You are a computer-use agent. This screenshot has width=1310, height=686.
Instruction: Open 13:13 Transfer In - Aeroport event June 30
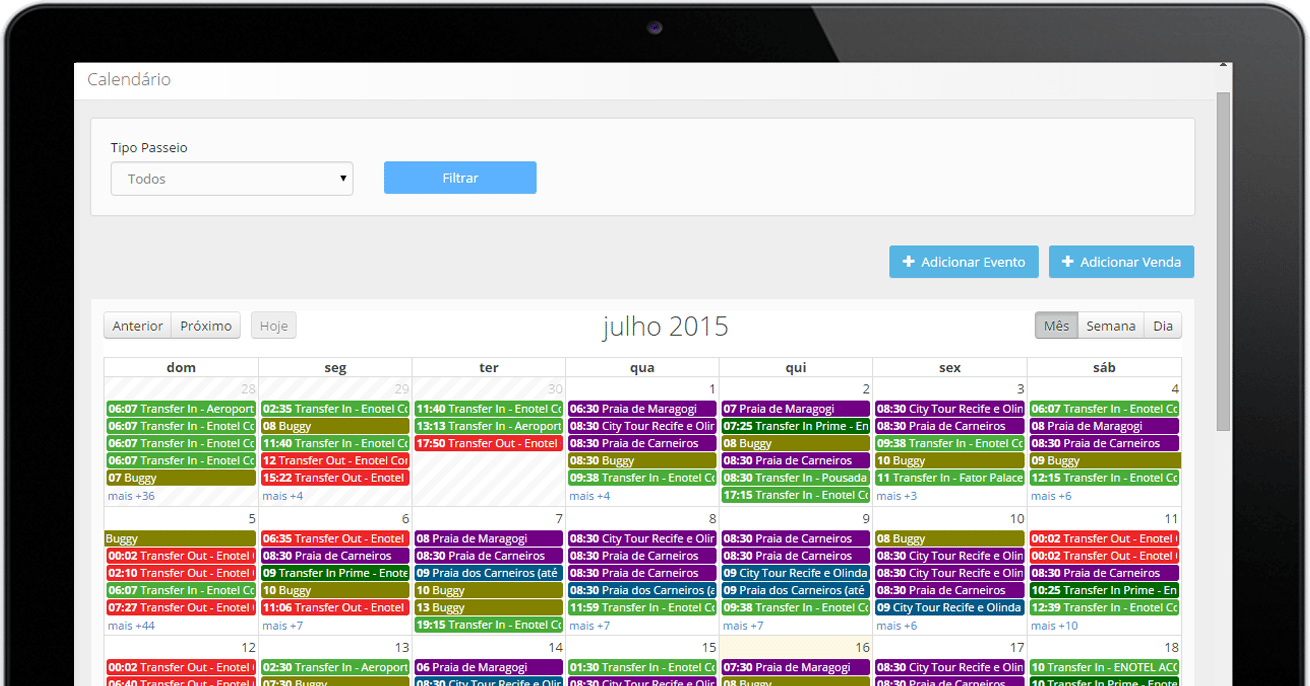488,426
